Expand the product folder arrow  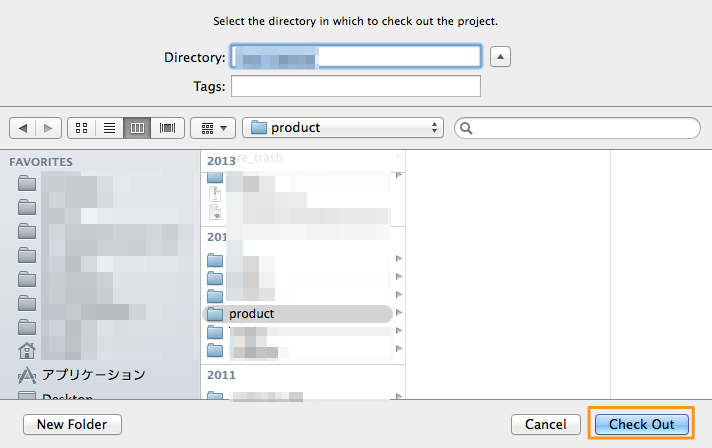click(399, 314)
